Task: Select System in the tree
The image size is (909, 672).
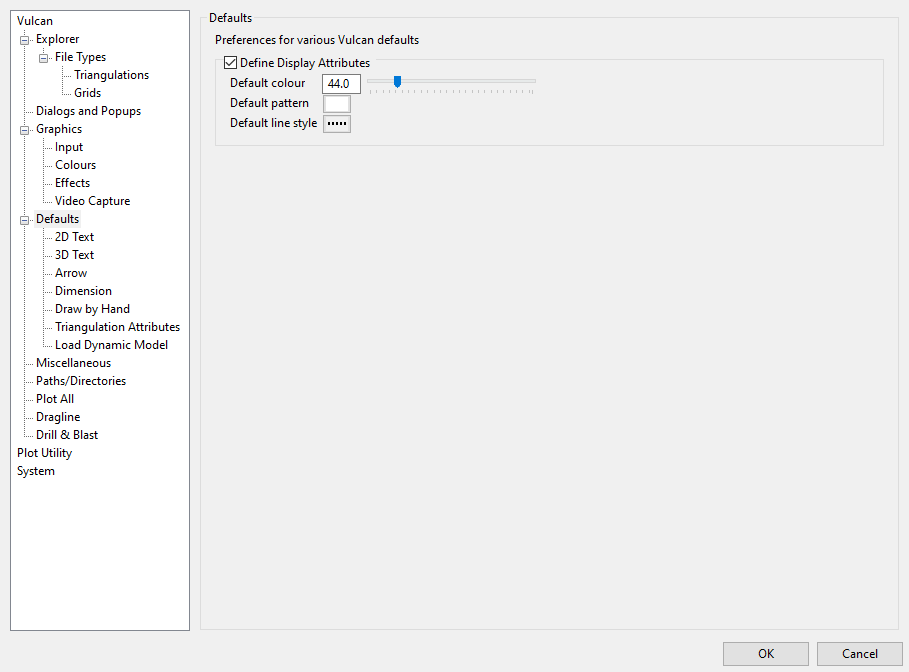Action: click(35, 471)
